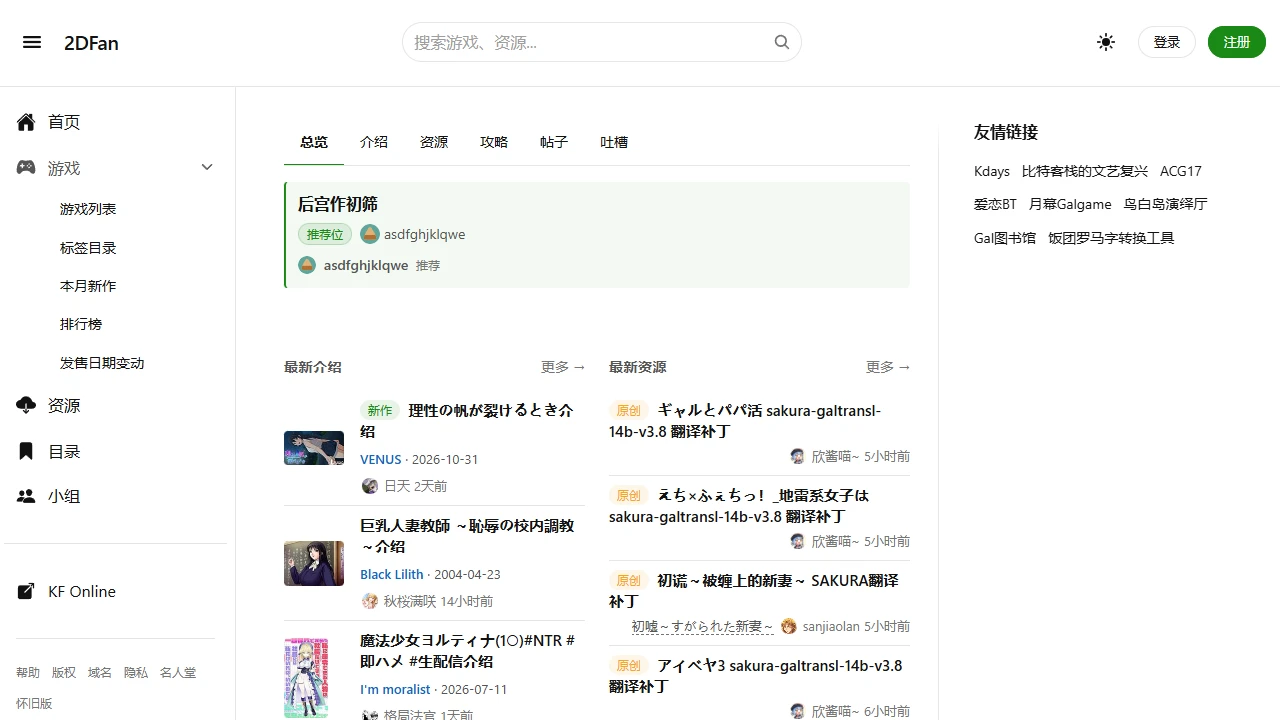Viewport: 1280px width, 720px height.
Task: Open thumbnail for 巨乳人妻教師 介绍
Action: click(314, 563)
